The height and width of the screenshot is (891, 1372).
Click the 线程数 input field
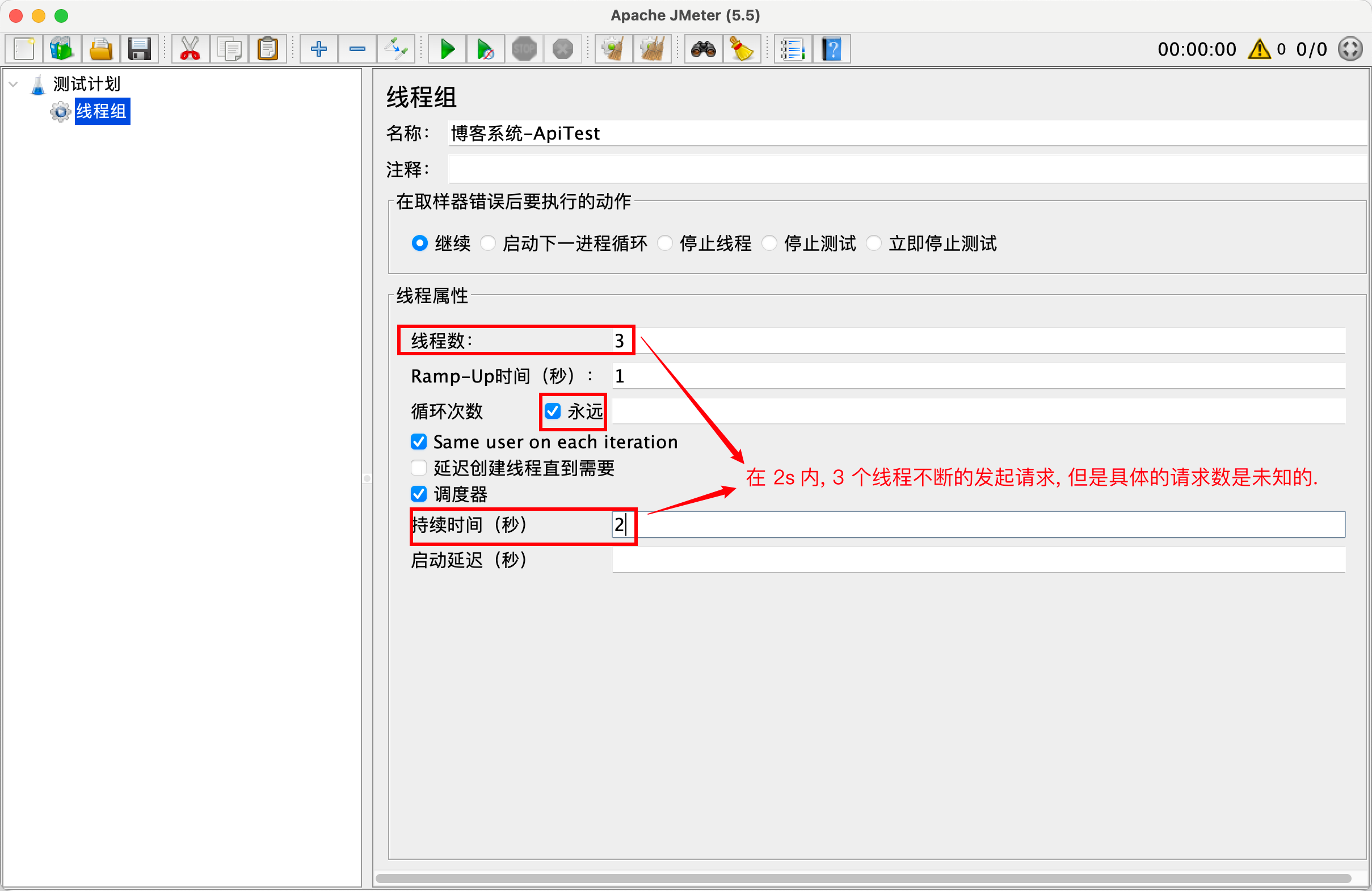pos(978,341)
